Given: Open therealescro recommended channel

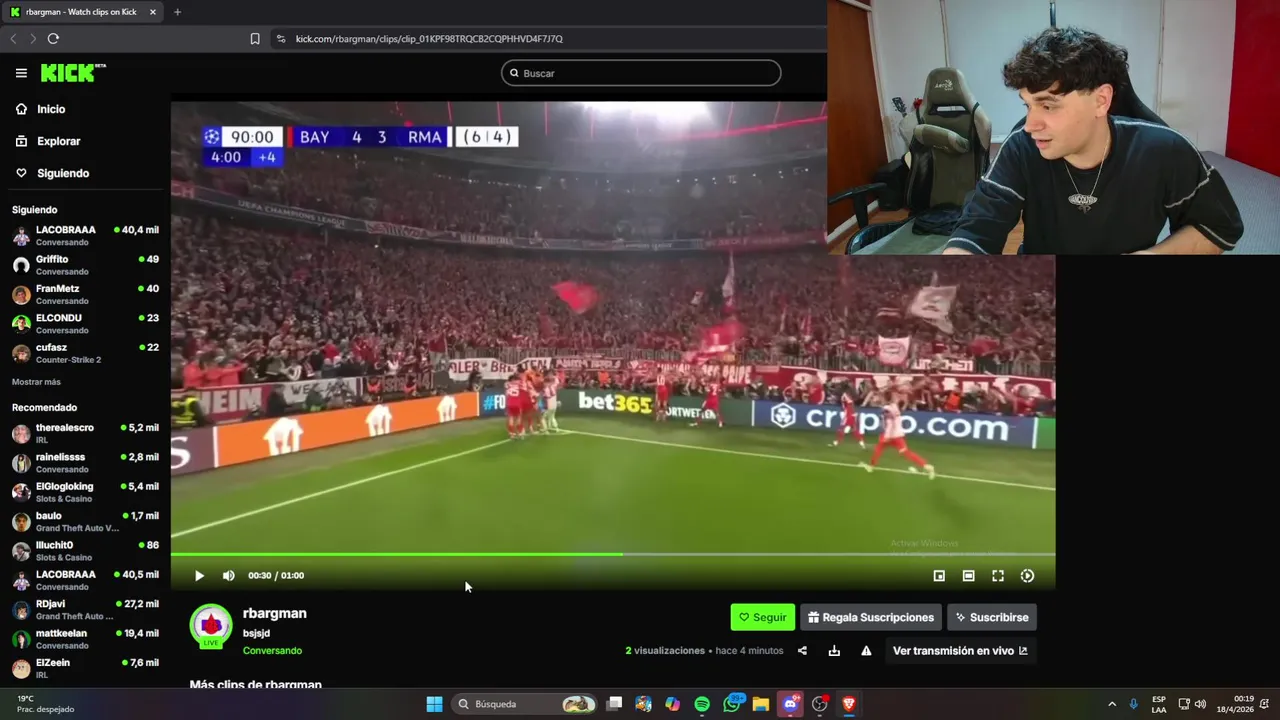Looking at the screenshot, I should coord(85,433).
